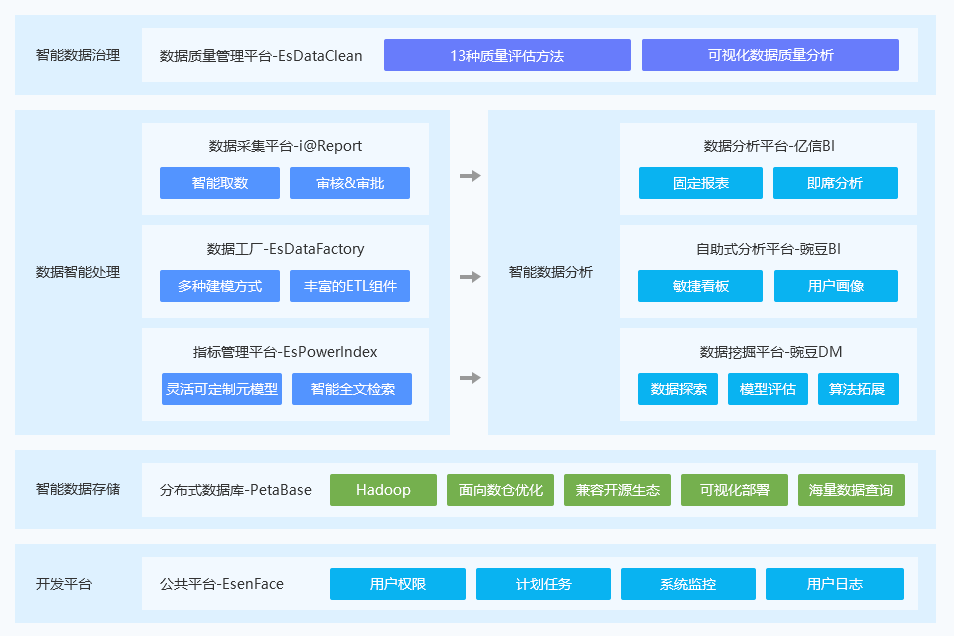Select the 海量数据查询 green button
The height and width of the screenshot is (636, 954).
pos(851,490)
